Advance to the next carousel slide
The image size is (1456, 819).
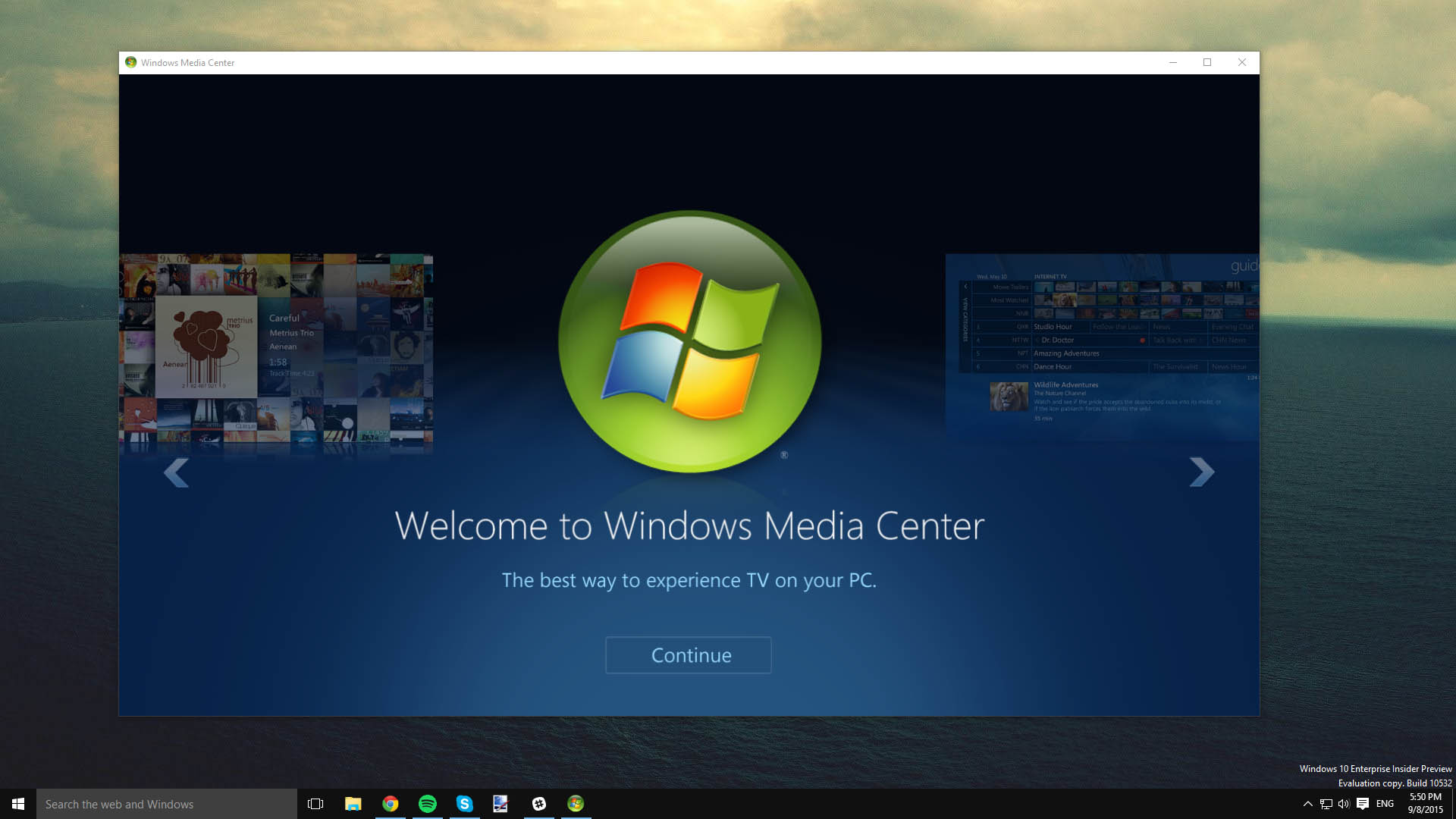click(x=1201, y=472)
